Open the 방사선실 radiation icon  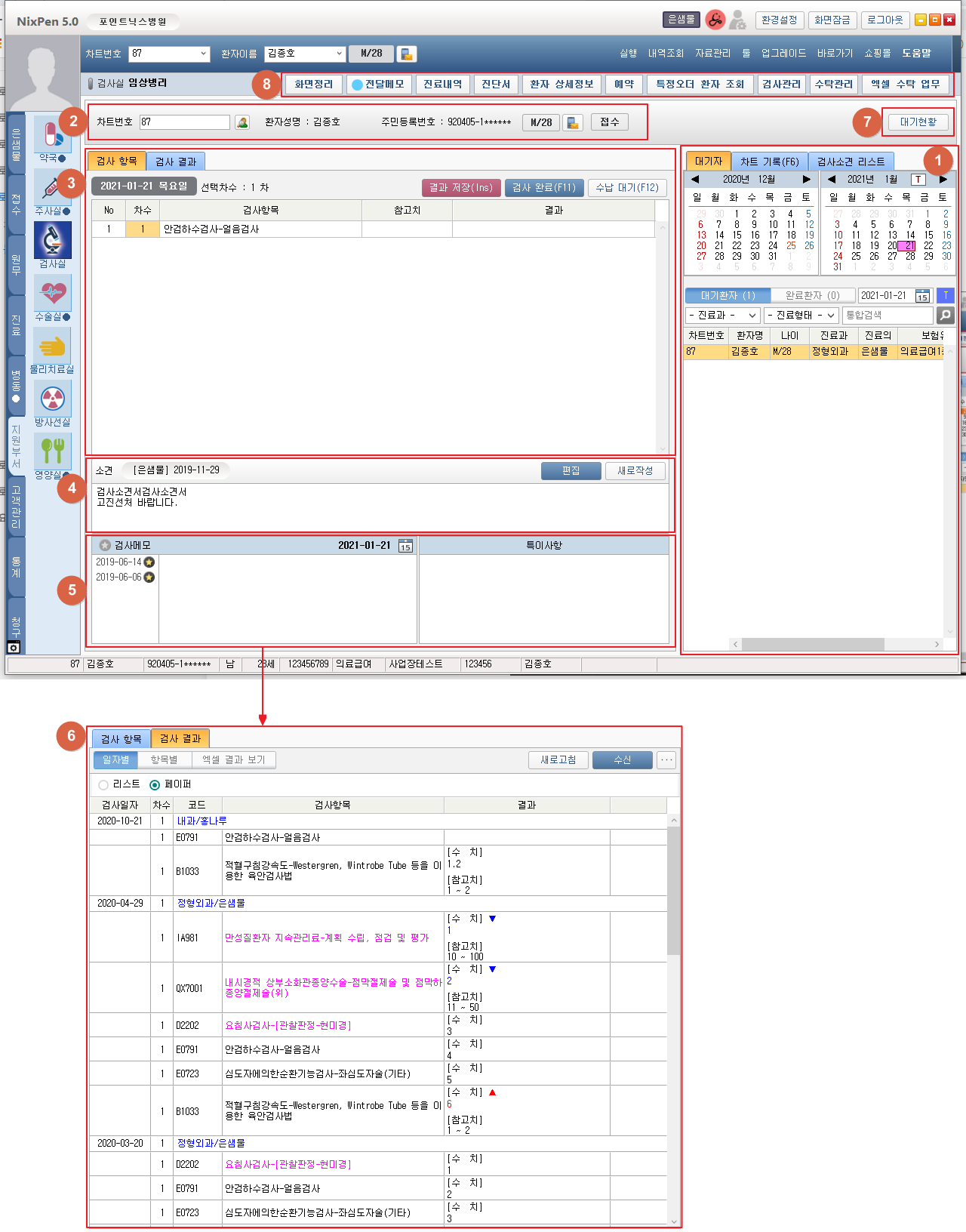tap(52, 399)
